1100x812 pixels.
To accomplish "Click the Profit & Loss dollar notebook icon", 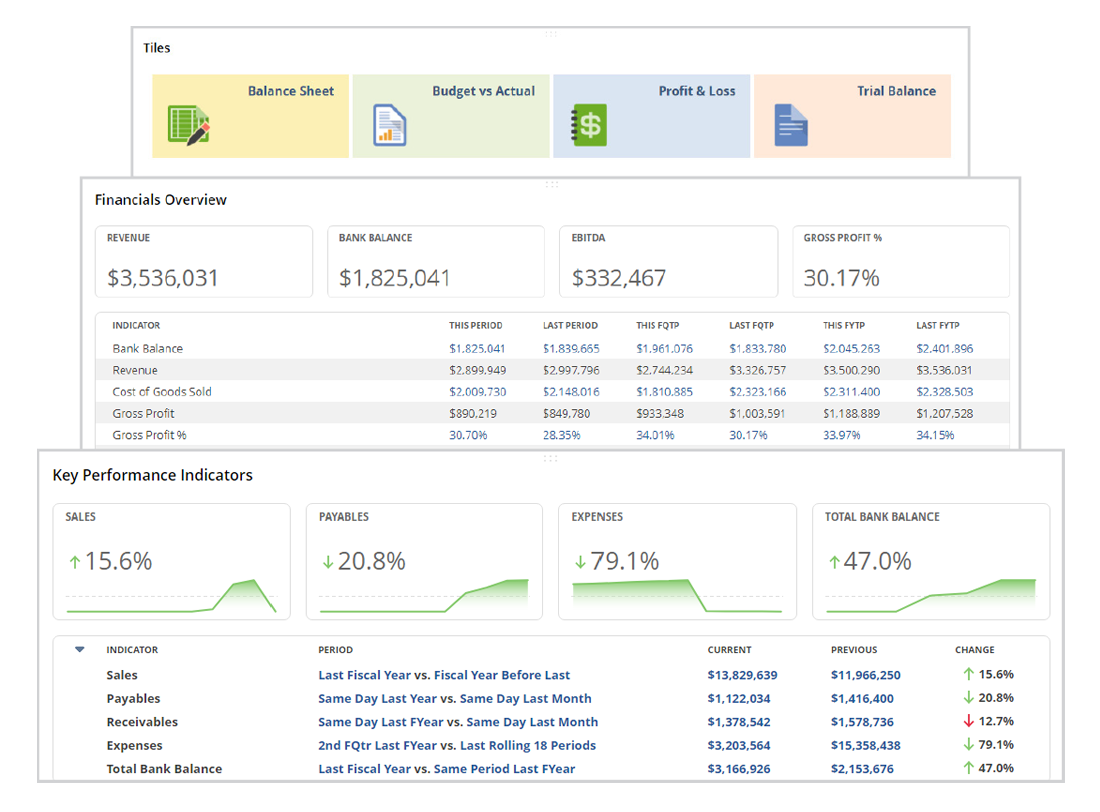I will click(x=589, y=125).
